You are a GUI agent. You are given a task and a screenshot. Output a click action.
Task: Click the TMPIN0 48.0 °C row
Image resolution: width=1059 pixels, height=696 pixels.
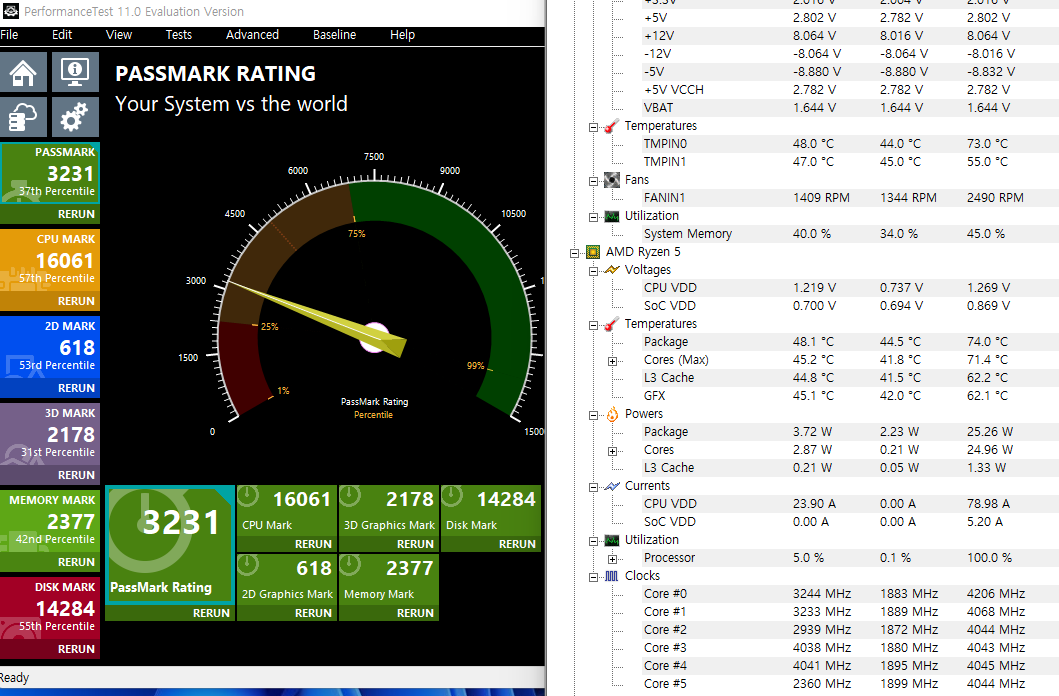point(850,144)
